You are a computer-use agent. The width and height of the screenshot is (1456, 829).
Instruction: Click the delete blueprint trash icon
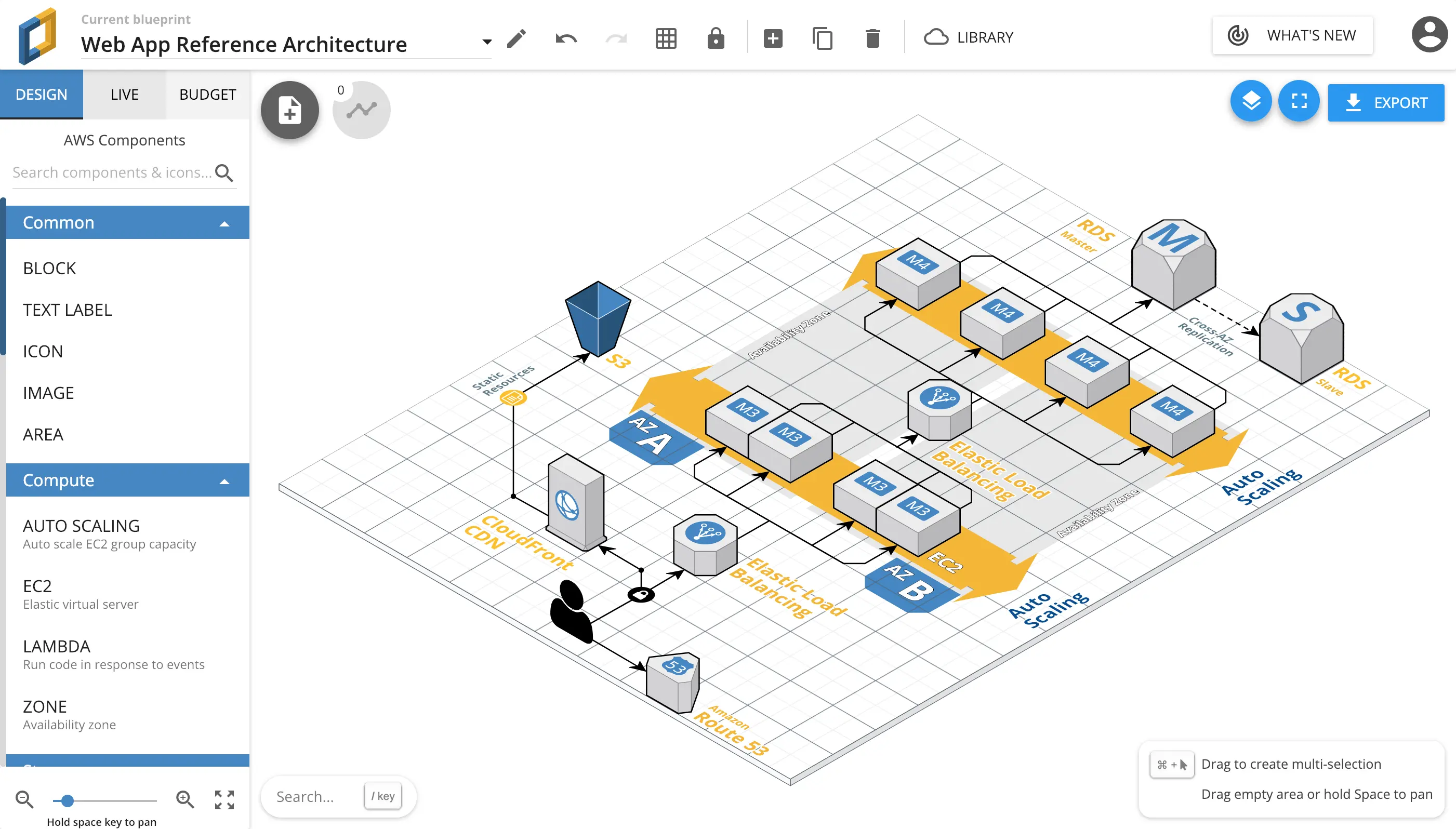(872, 38)
